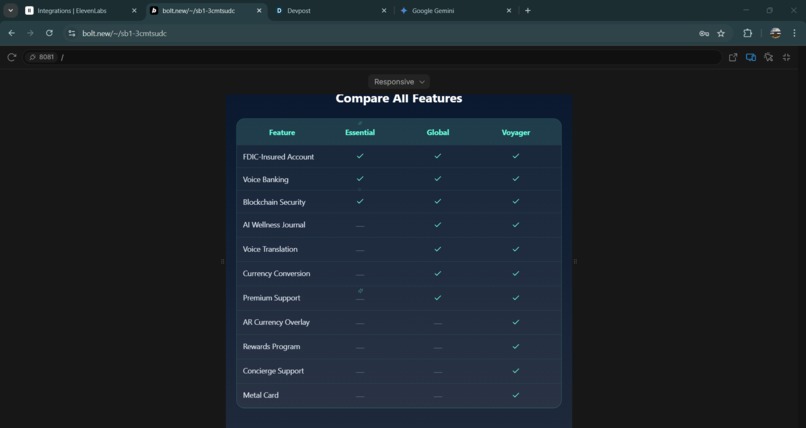
Task: Click Essential checkmark for Blockchain Security
Action: [360, 201]
